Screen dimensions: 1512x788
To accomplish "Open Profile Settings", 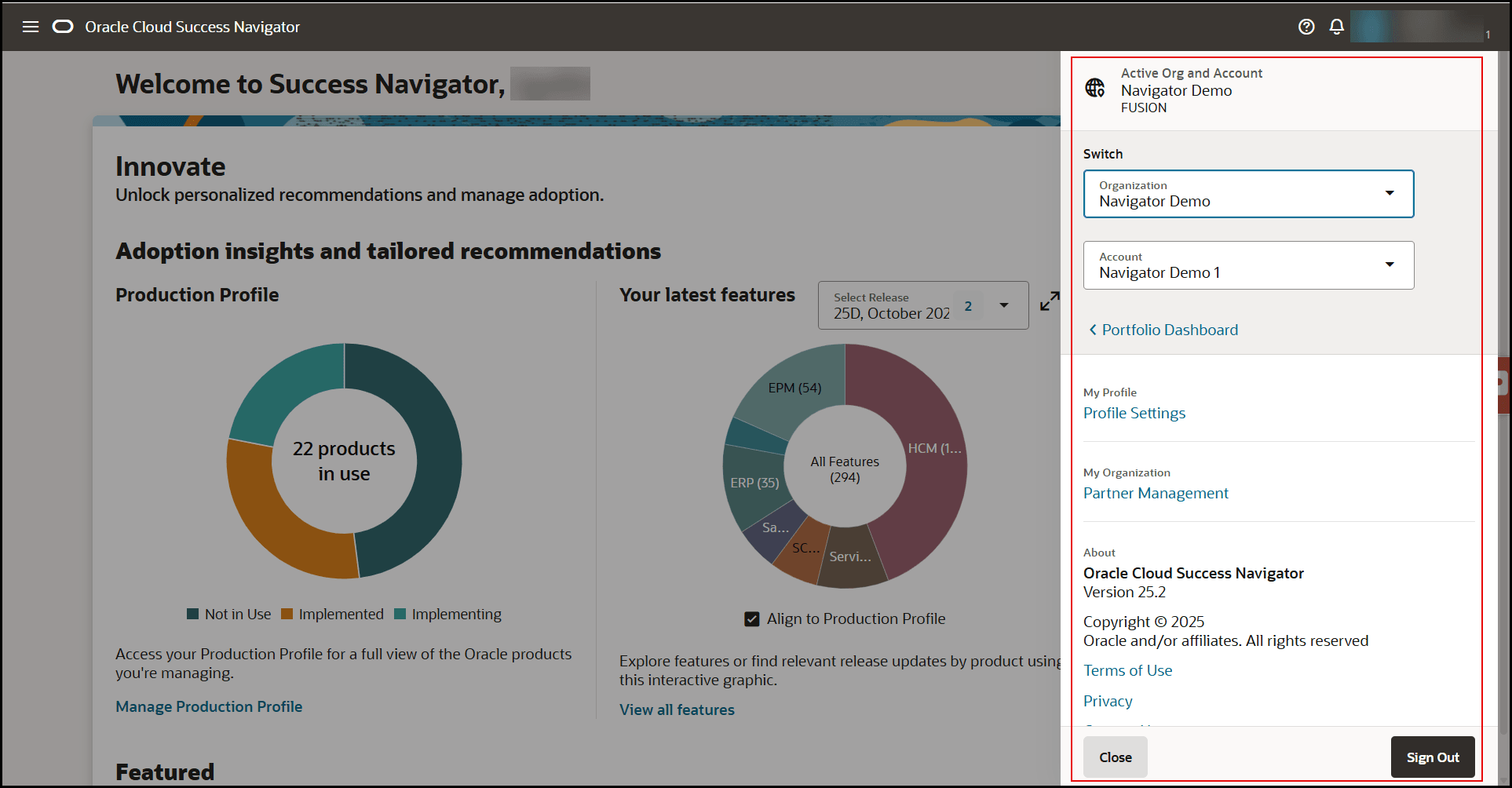I will coord(1134,414).
